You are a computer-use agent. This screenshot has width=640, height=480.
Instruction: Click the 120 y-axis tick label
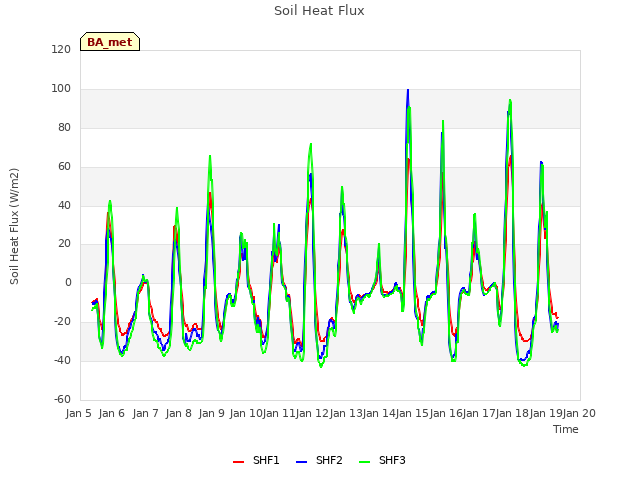click(x=61, y=50)
